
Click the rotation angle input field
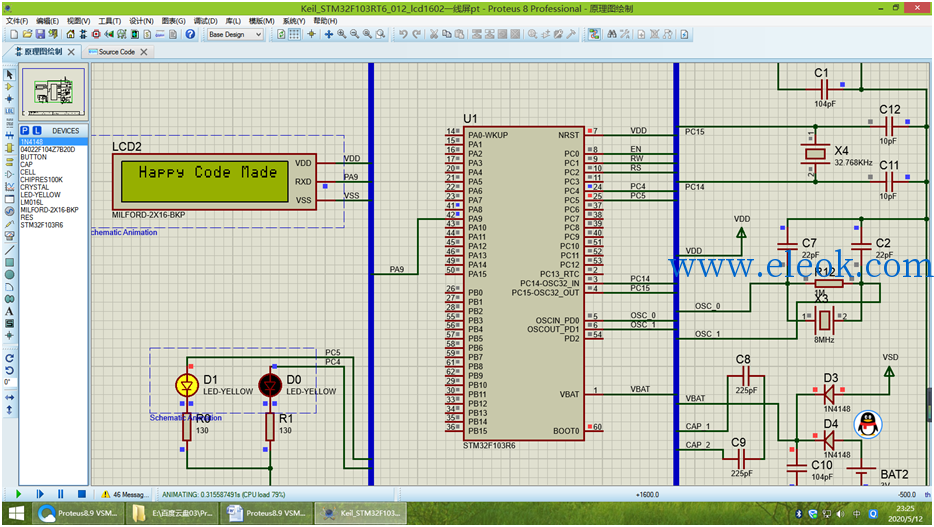(x=10, y=382)
